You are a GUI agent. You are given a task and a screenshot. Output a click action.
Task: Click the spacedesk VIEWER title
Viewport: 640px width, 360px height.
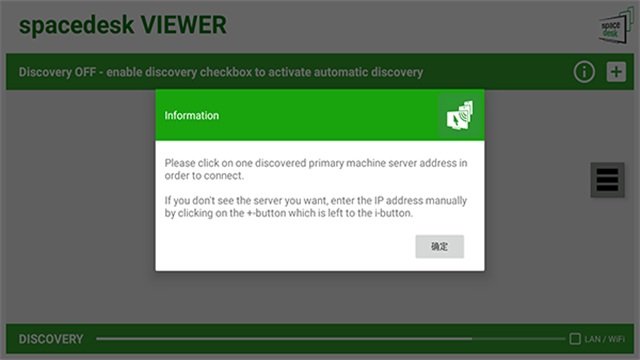pos(122,25)
